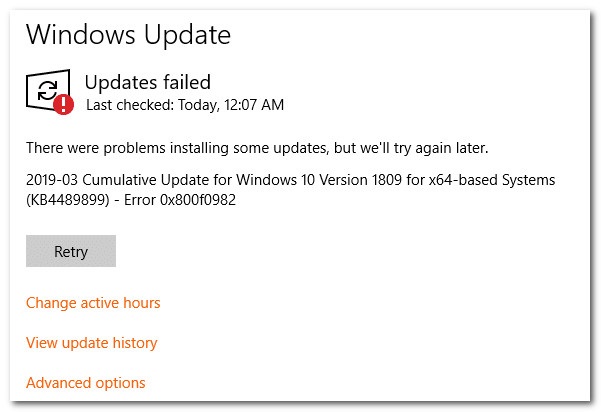Click the Version 1809 text
This screenshot has width=601, height=412.
click(x=360, y=180)
